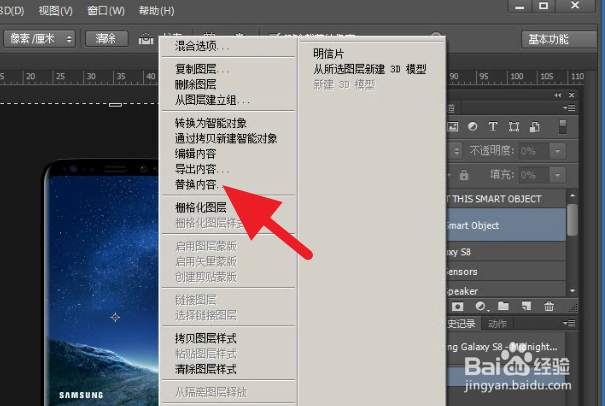Click the transform center crosshair on canvas
The image size is (605, 406).
click(x=115, y=317)
